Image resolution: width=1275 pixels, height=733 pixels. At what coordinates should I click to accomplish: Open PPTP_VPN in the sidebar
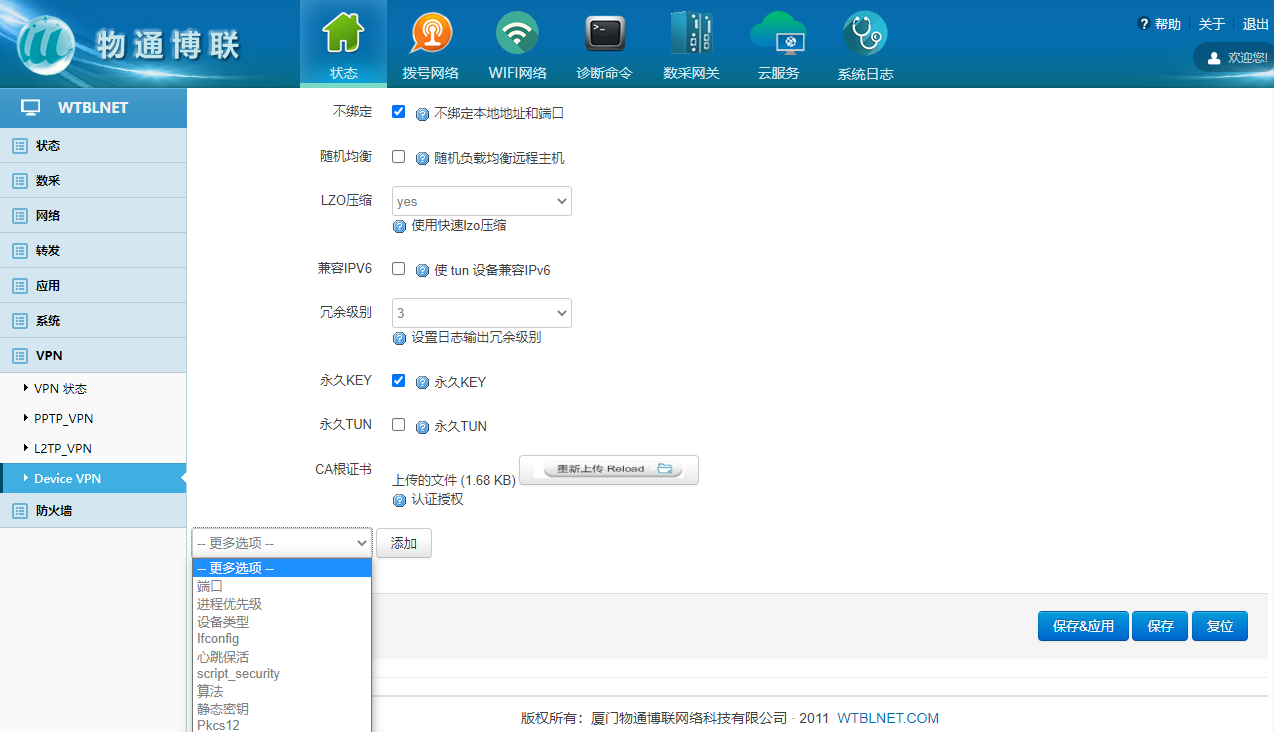[x=64, y=419]
